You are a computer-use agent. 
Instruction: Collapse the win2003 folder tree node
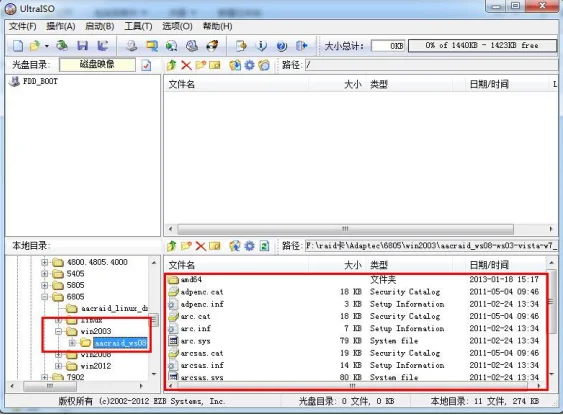(58, 331)
